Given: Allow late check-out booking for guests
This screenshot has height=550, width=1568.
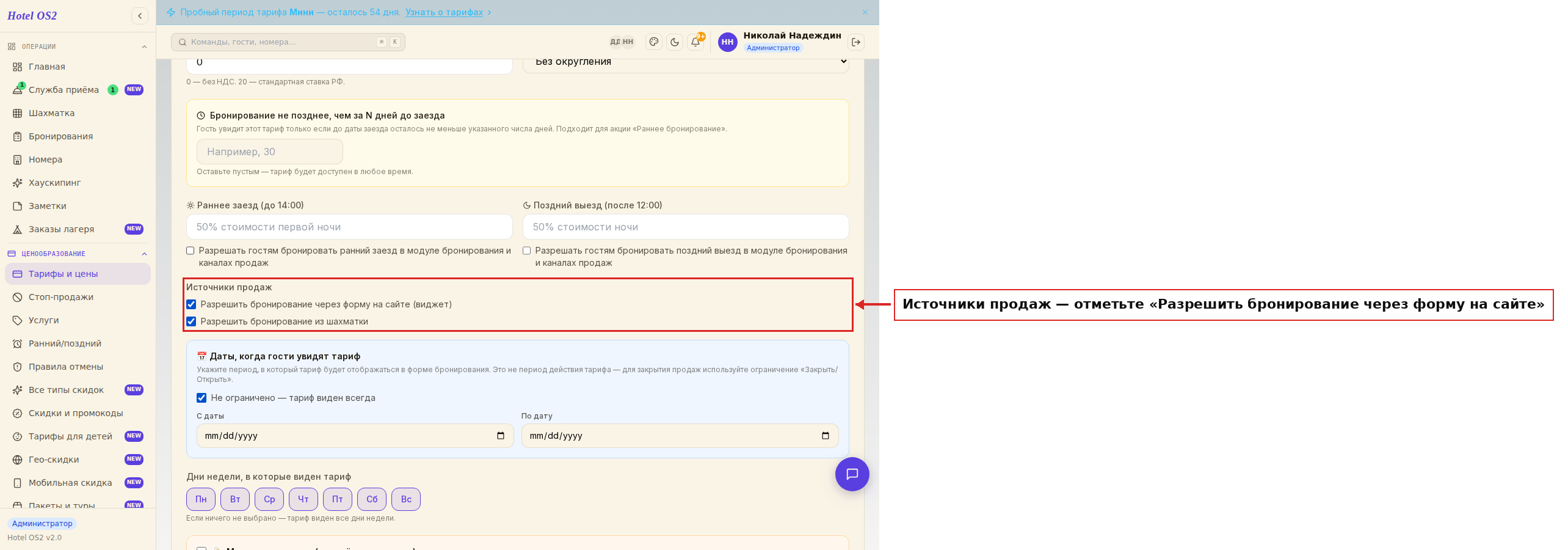Looking at the screenshot, I should 527,251.
